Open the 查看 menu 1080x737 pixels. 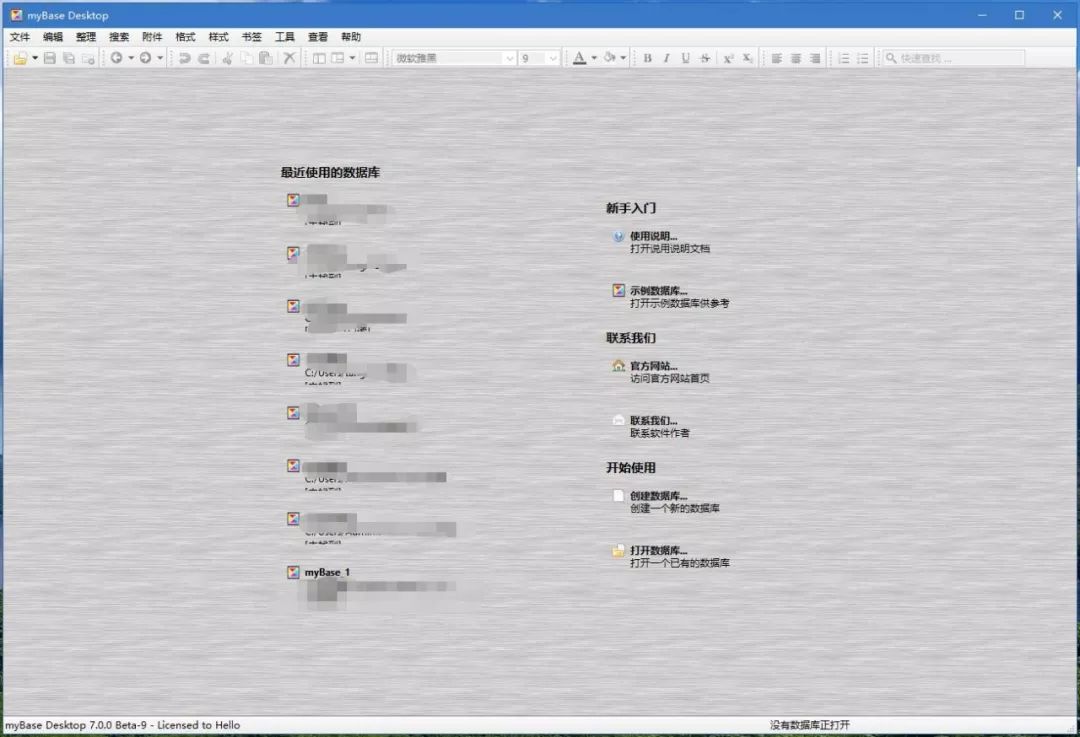(x=318, y=37)
